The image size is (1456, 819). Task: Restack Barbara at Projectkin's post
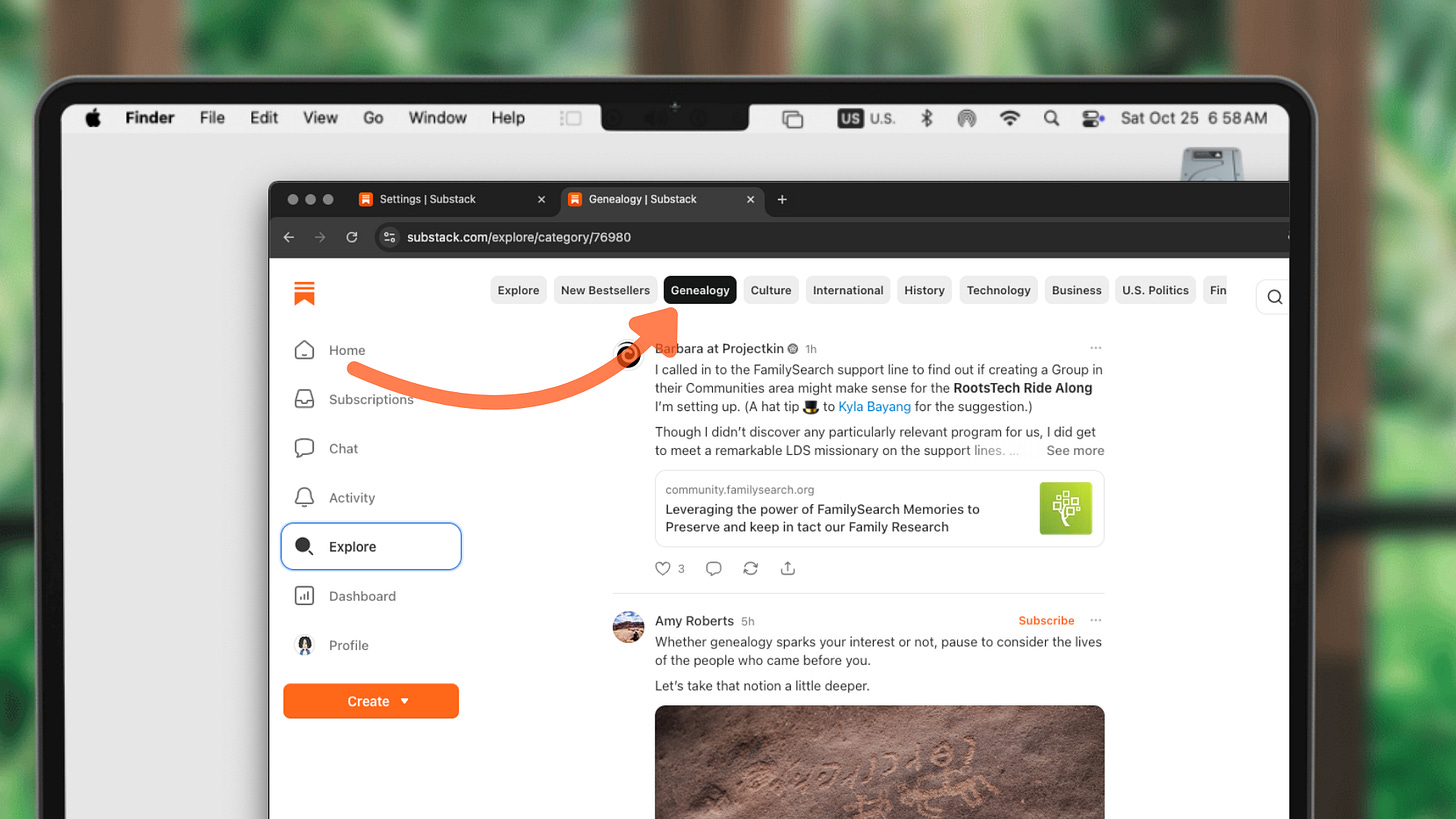click(x=750, y=568)
